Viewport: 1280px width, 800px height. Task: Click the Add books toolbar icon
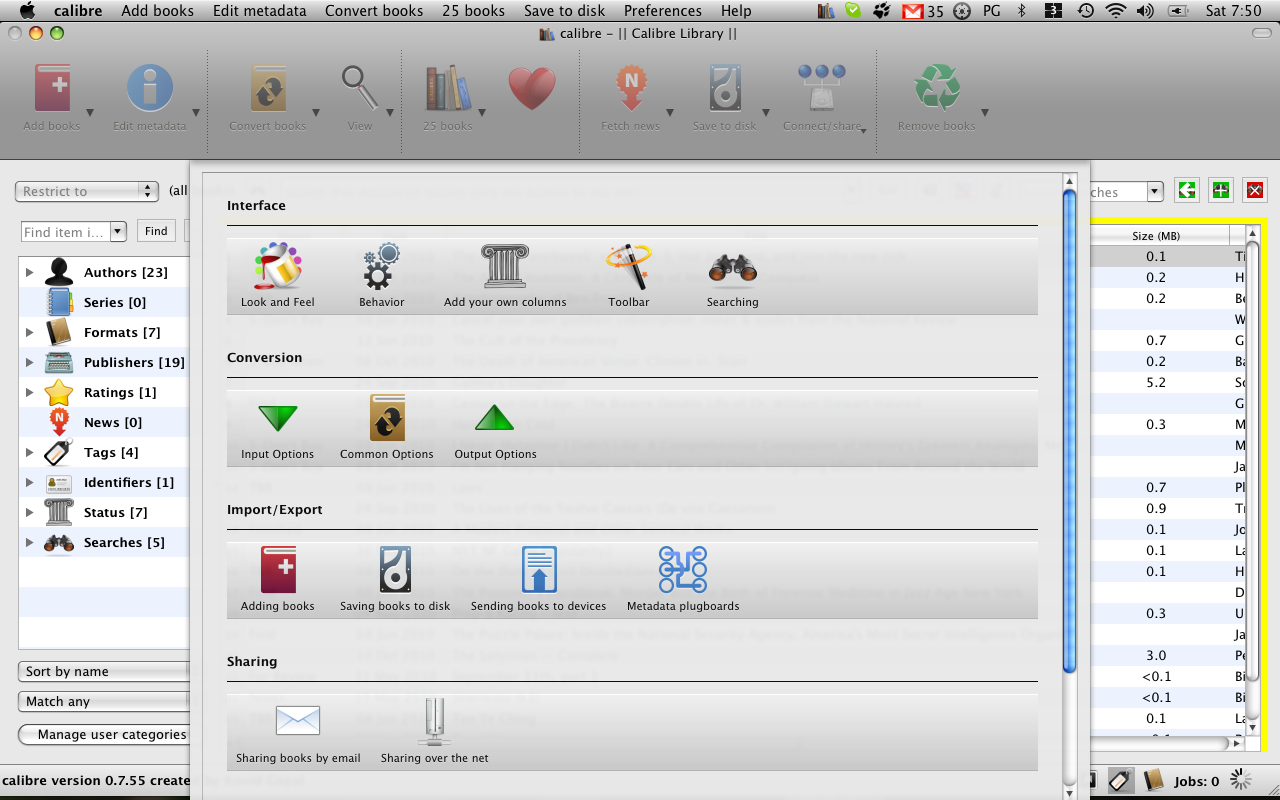[52, 90]
